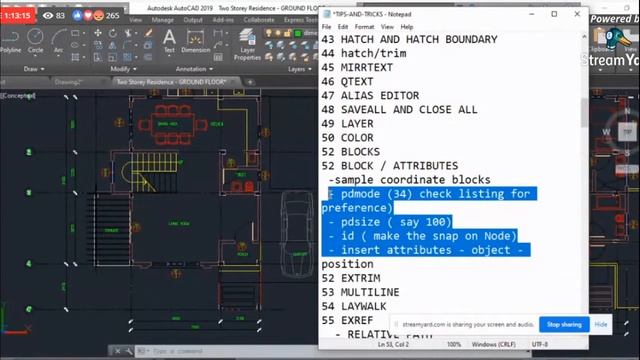Viewport: 640px width, 360px height.
Task: Select the Text annotation tool
Action: (169, 41)
